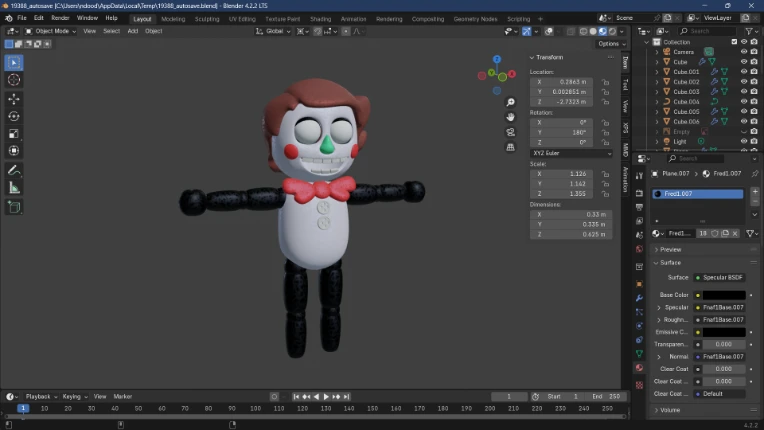Open the Object Data properties tab

click(639, 354)
